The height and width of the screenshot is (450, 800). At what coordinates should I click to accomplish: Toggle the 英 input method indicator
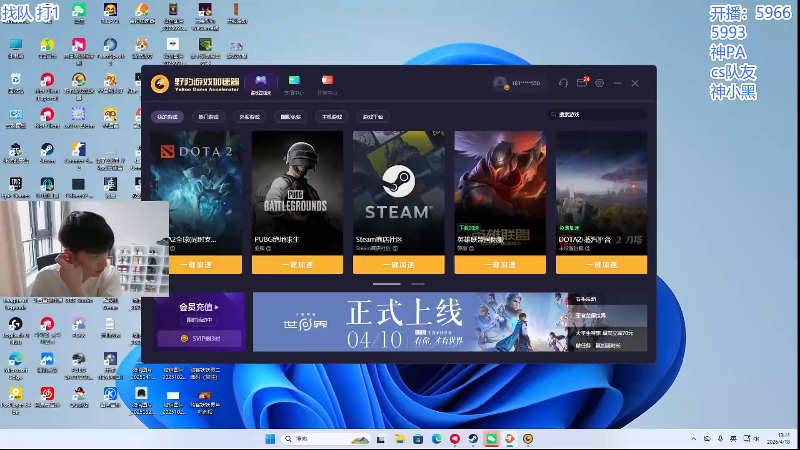coord(733,439)
